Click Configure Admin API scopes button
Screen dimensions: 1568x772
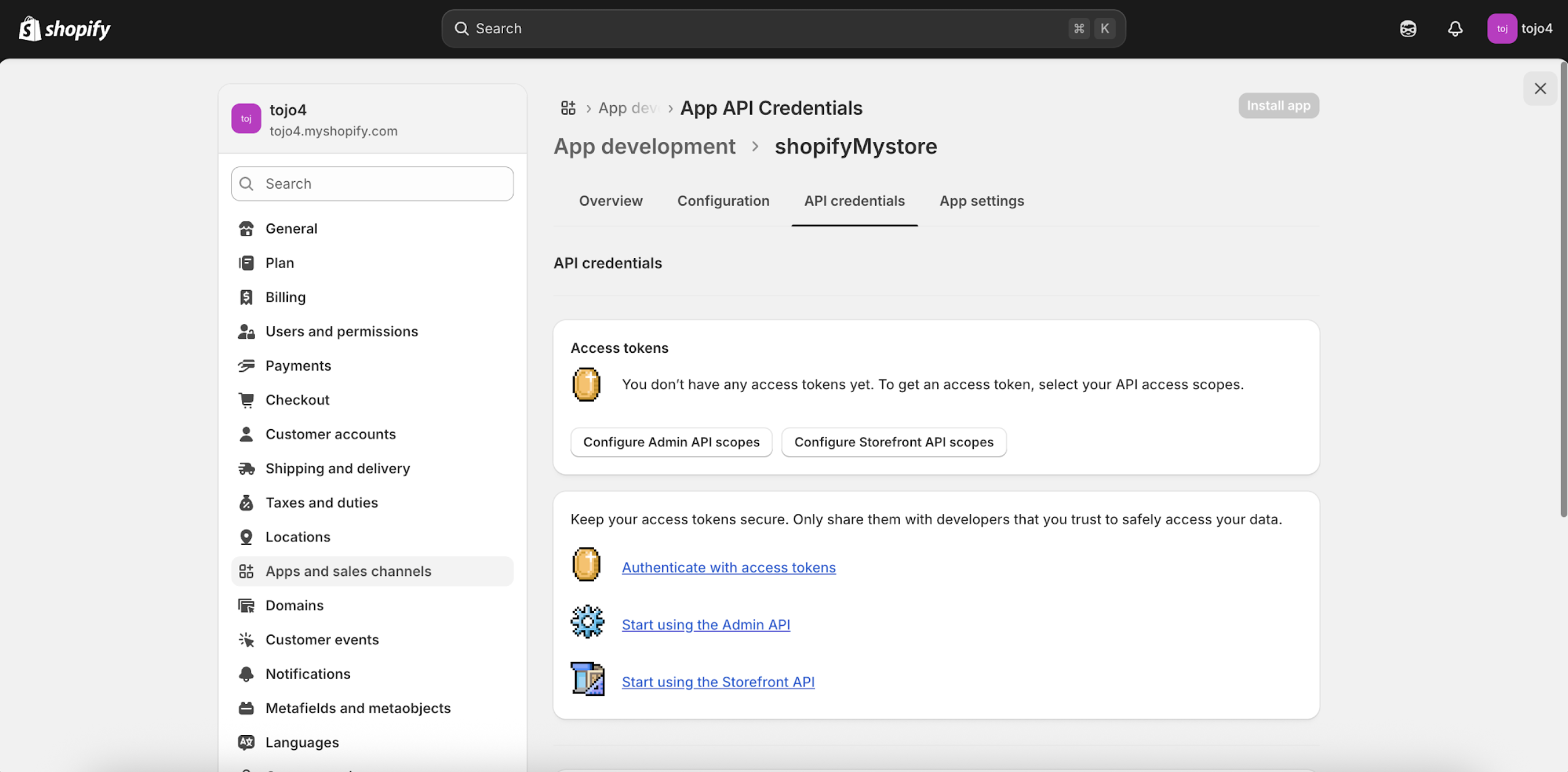click(x=671, y=442)
